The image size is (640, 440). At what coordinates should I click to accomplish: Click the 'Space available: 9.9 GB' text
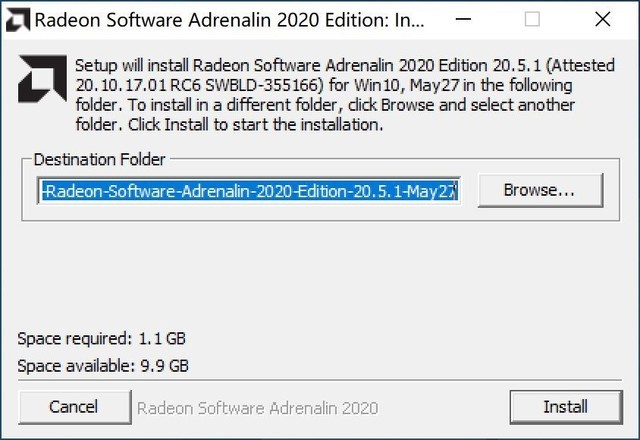tap(103, 366)
